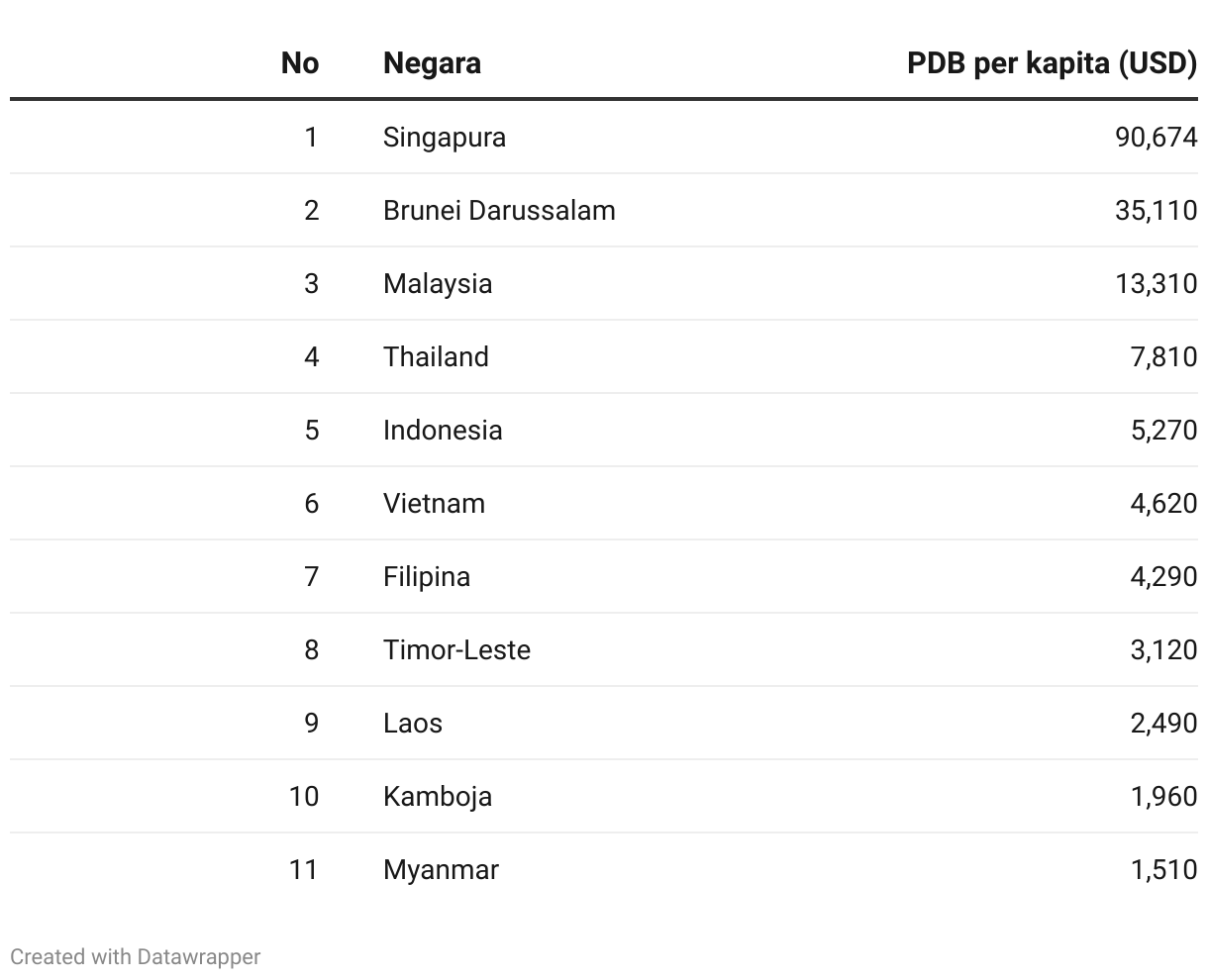Click the Indonesia country entry
Viewport: 1208px width, 980px height.
(443, 430)
